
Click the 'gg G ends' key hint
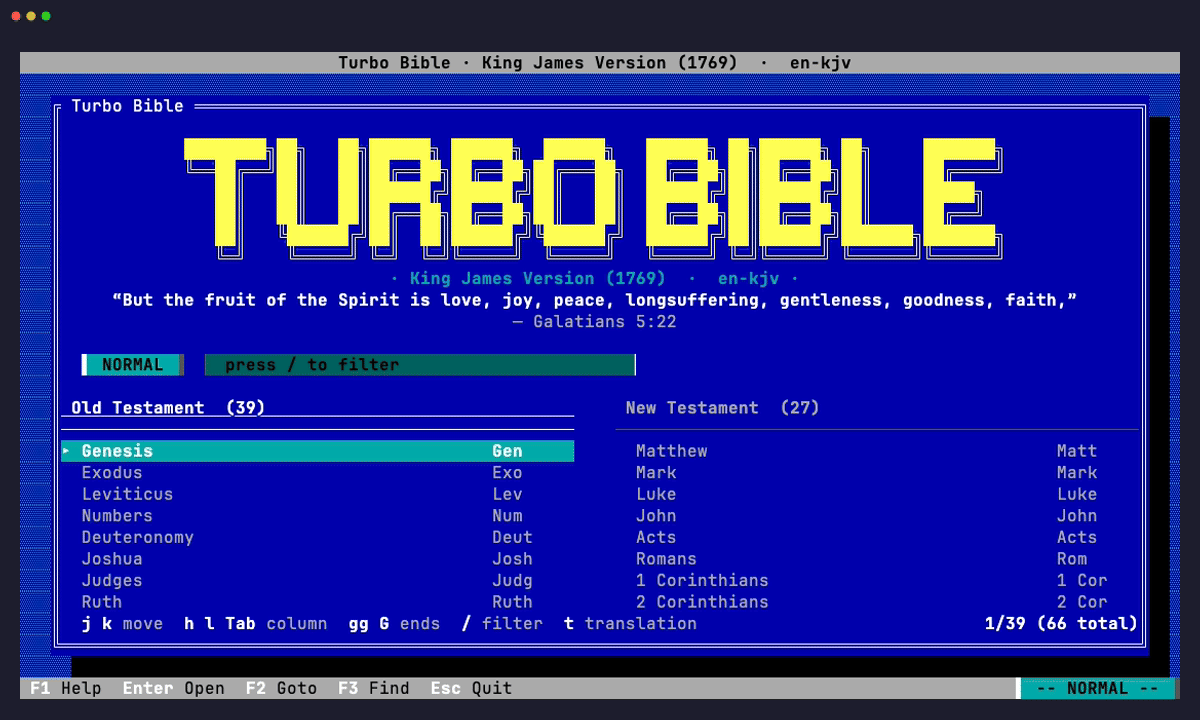pyautogui.click(x=394, y=624)
